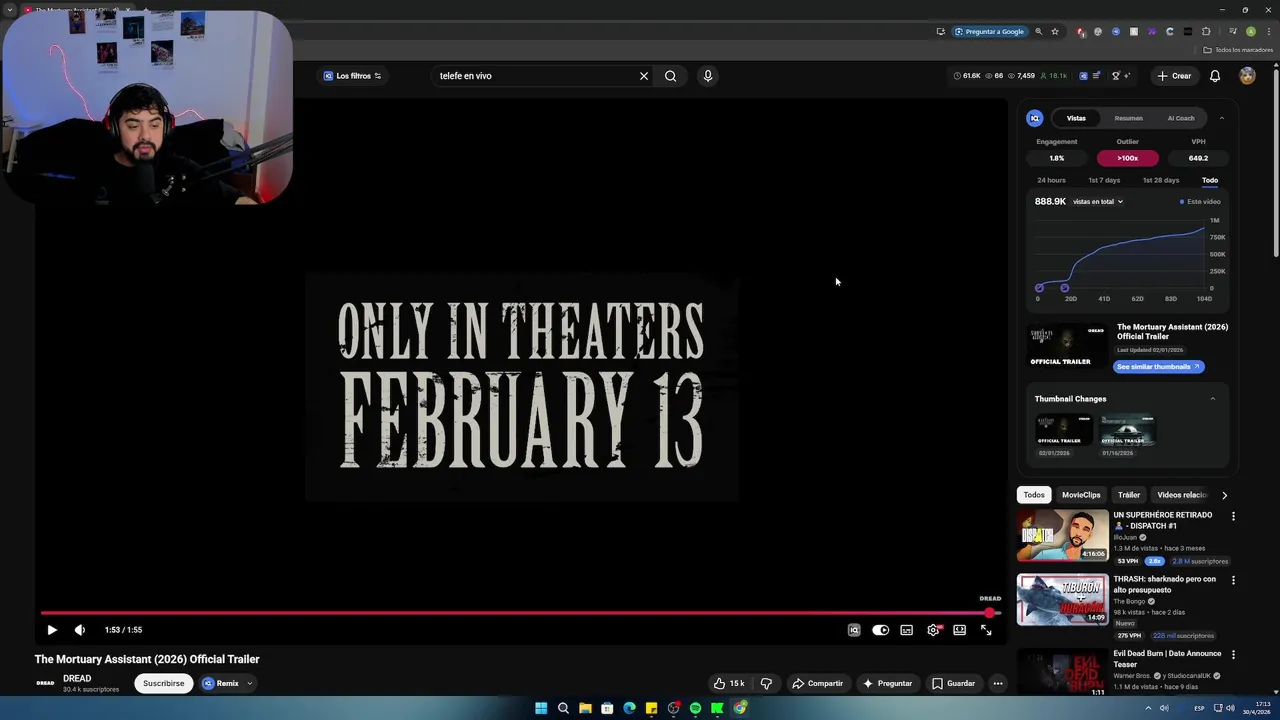
Task: Like the video with 15 k thumbs up
Action: (728, 683)
